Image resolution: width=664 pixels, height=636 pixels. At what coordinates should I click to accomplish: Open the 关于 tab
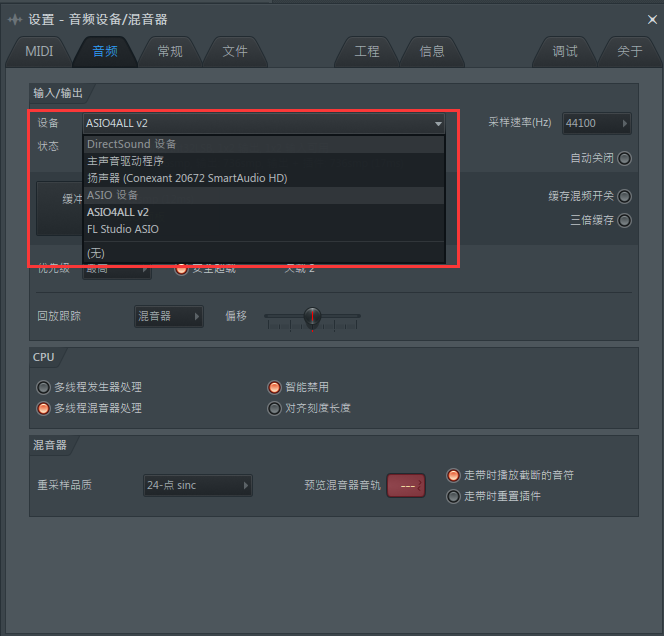point(630,52)
